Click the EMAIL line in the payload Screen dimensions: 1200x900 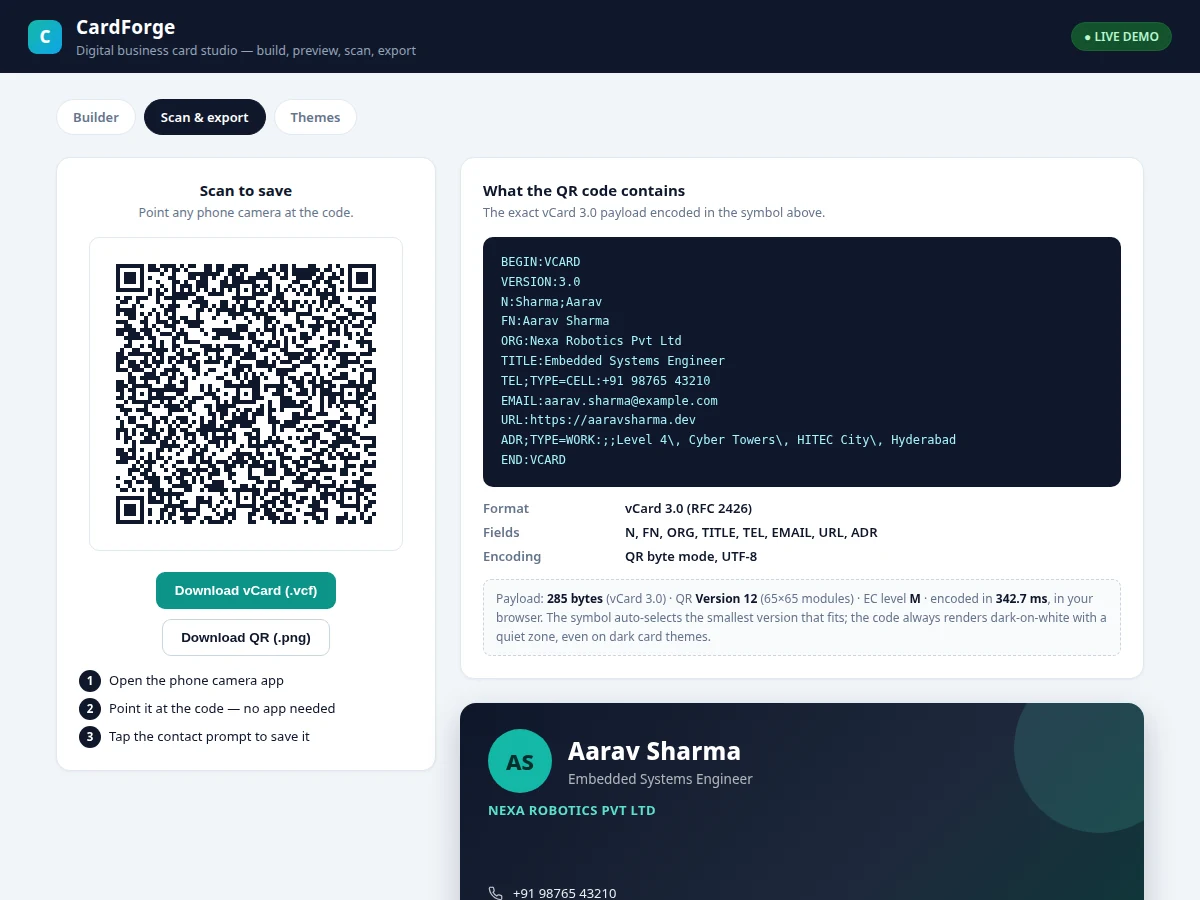point(609,400)
